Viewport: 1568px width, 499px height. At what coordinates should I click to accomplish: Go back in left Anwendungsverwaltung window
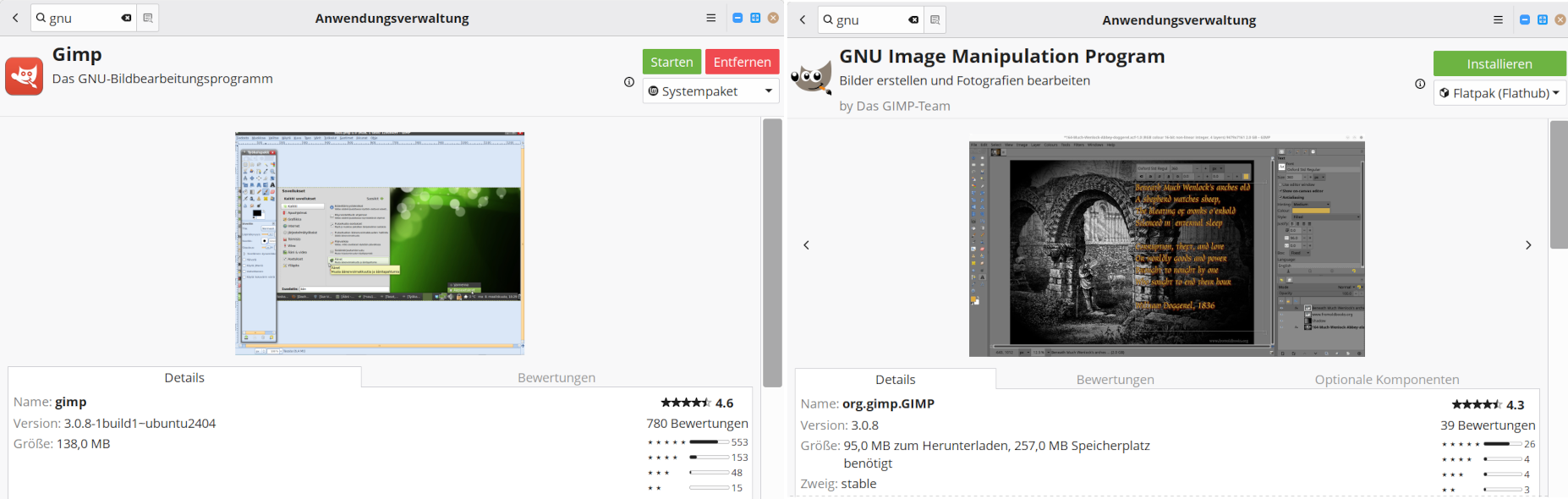[15, 18]
